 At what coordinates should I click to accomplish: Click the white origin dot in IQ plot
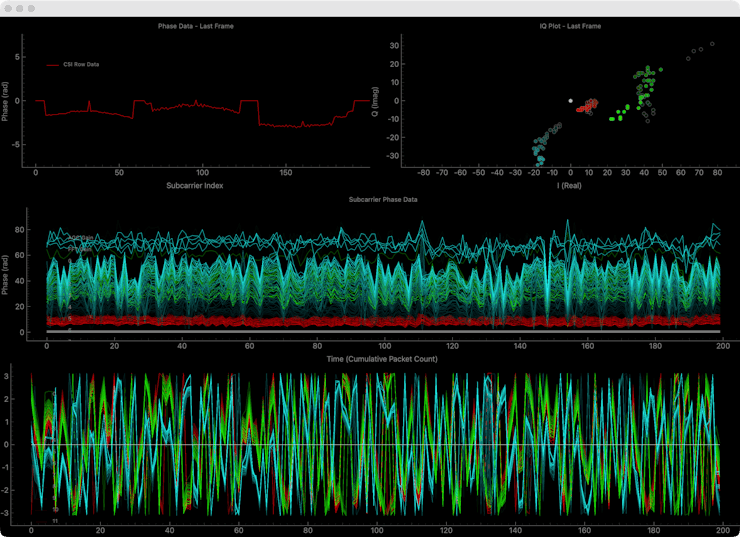(x=571, y=100)
